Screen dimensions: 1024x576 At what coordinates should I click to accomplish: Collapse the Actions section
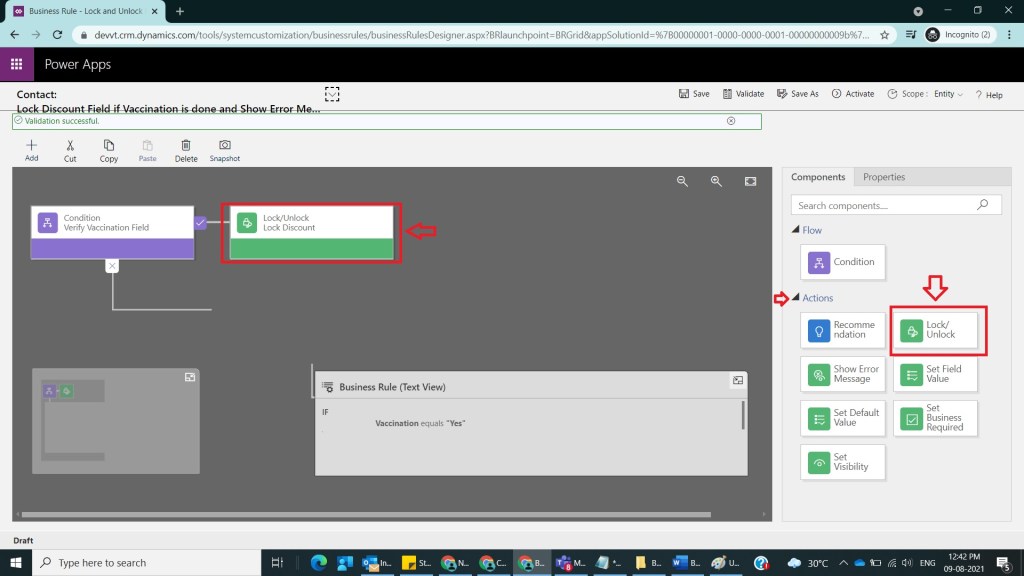pos(796,298)
